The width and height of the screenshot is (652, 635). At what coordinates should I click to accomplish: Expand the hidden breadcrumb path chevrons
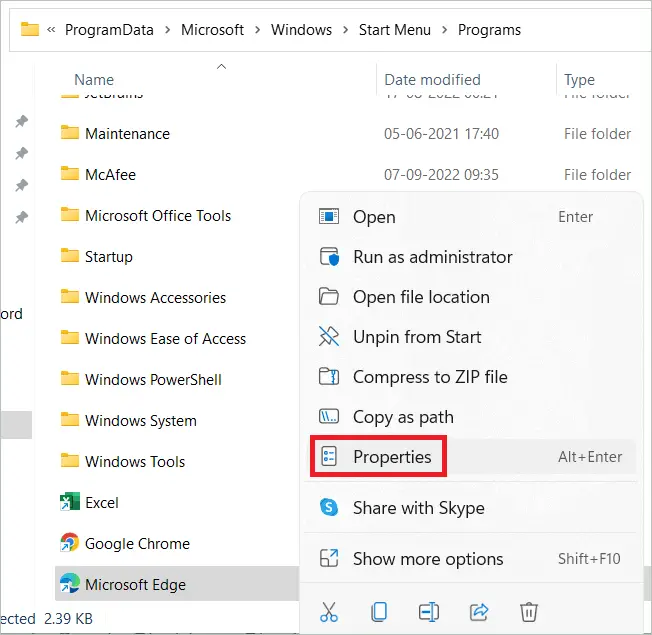tap(51, 30)
